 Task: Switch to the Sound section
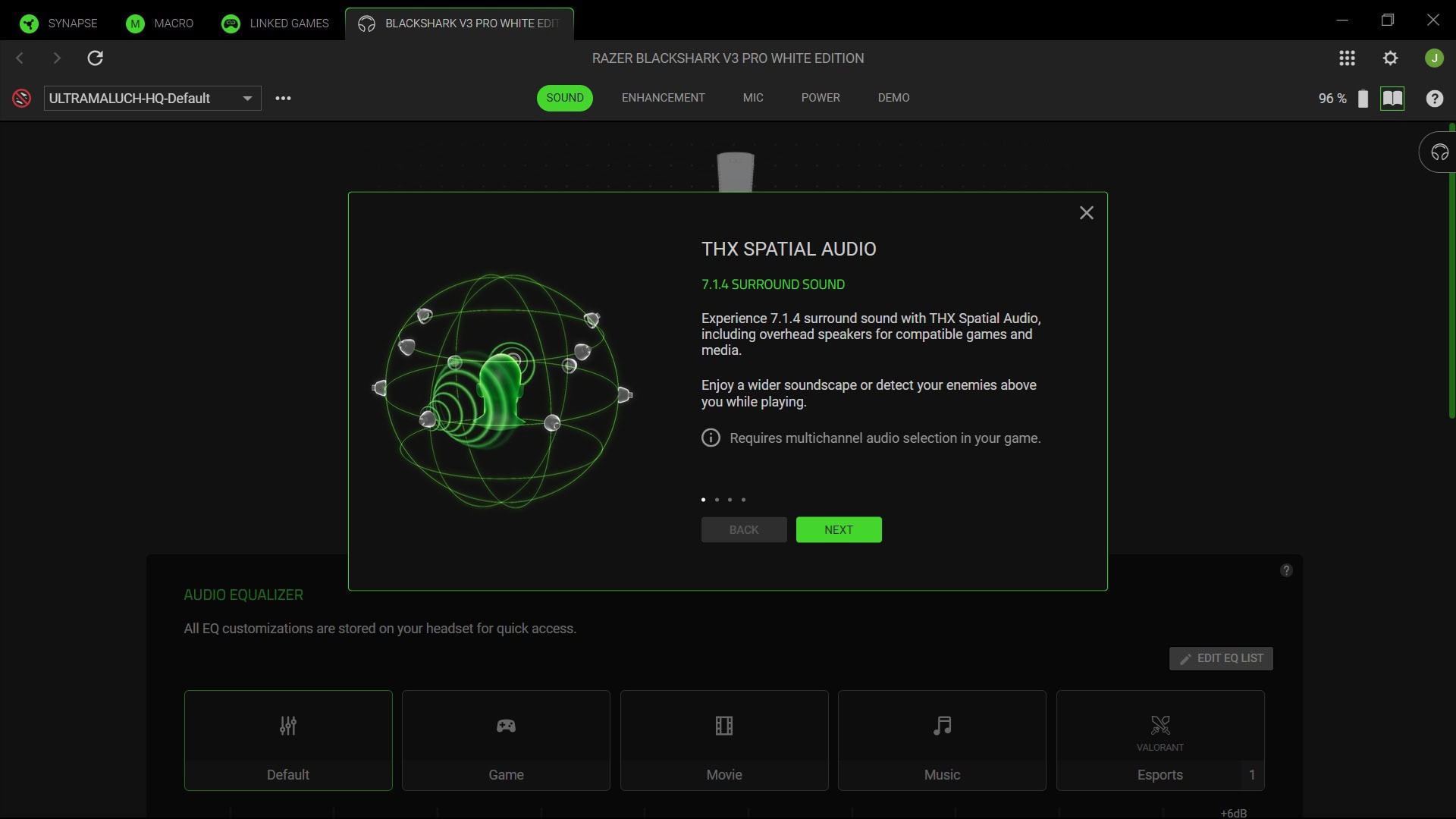(x=565, y=98)
